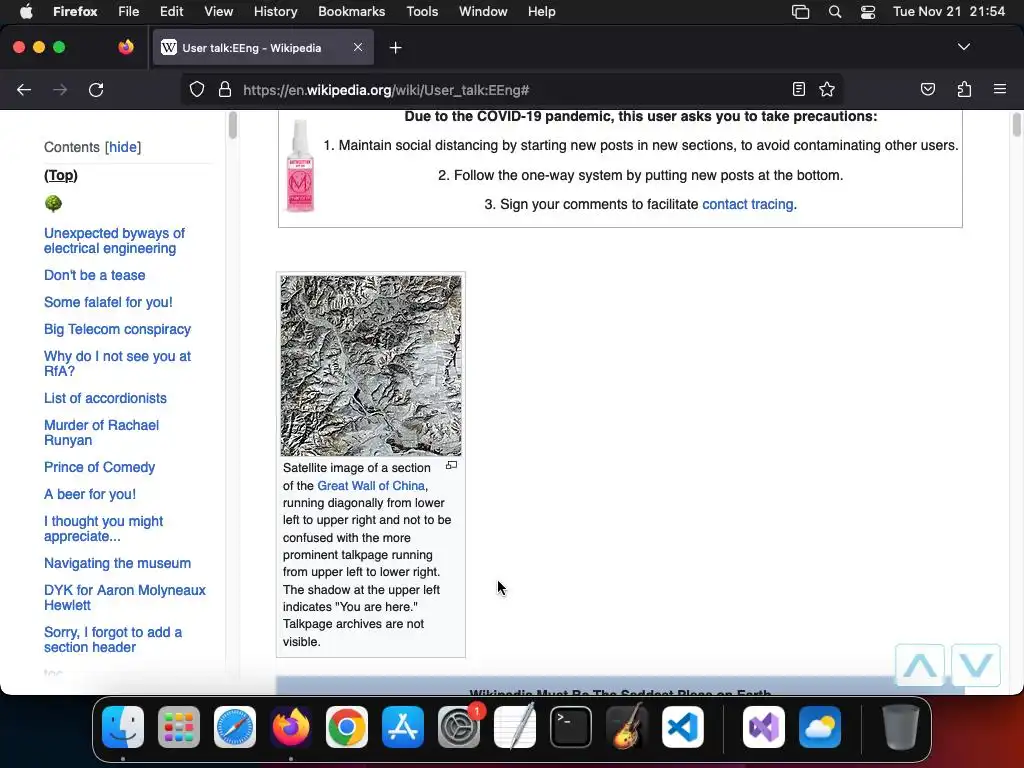Go to Prince of Comedy section
This screenshot has height=768, width=1024.
point(99,468)
